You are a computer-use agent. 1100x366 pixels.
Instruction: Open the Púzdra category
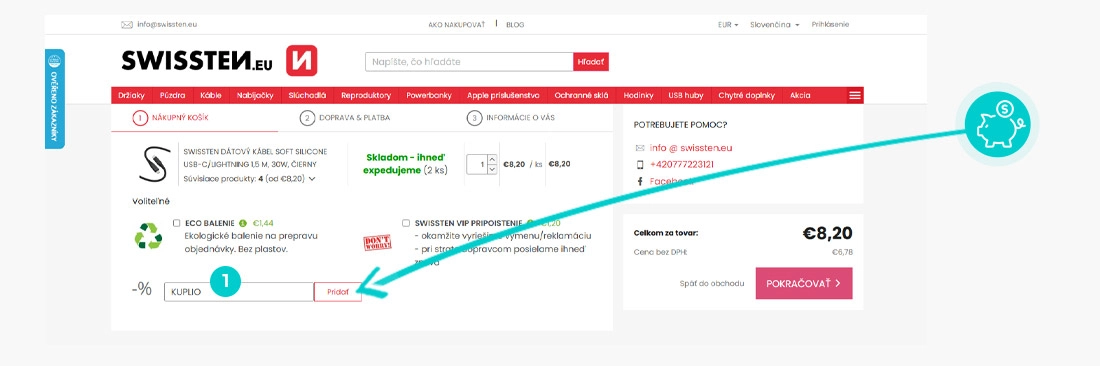(172, 95)
